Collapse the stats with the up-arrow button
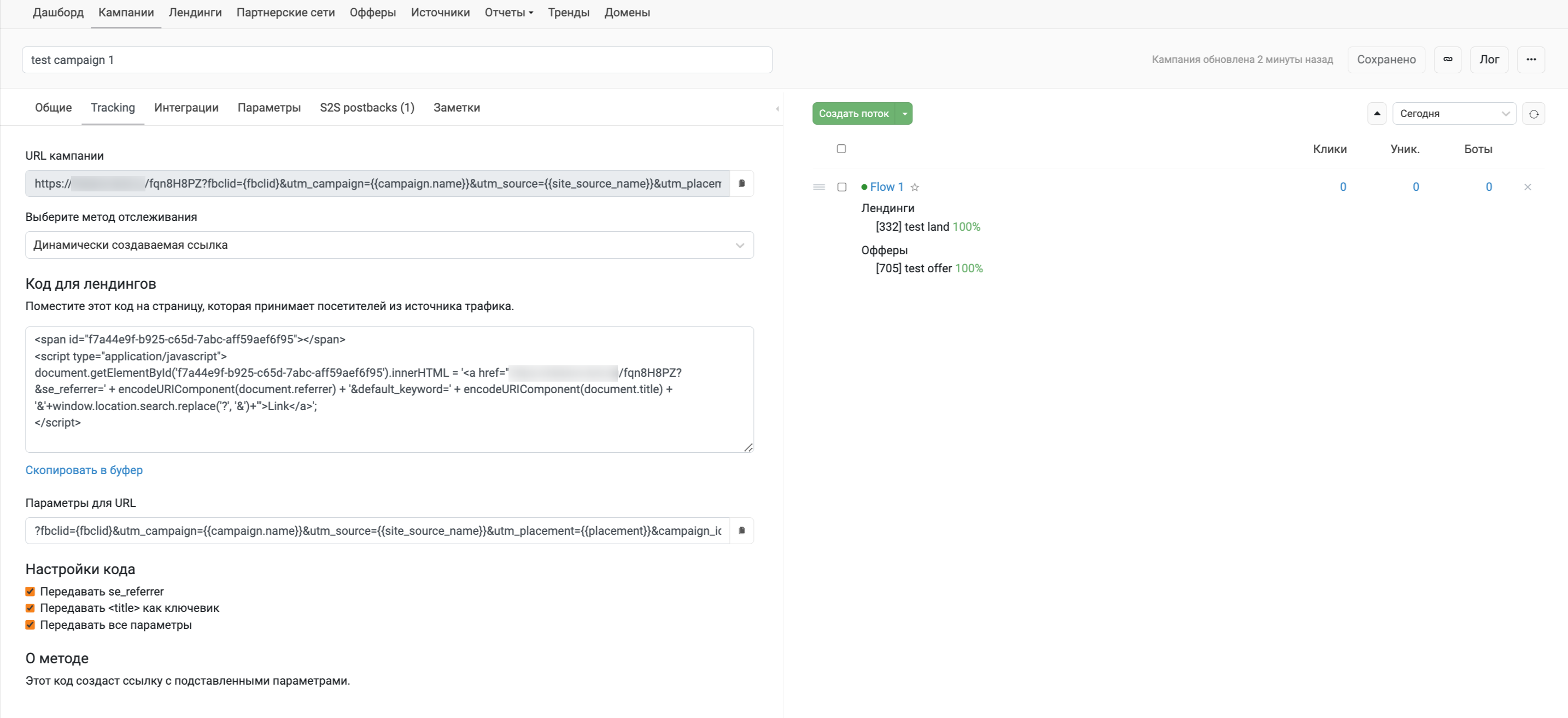This screenshot has height=718, width=1568. [x=1377, y=114]
